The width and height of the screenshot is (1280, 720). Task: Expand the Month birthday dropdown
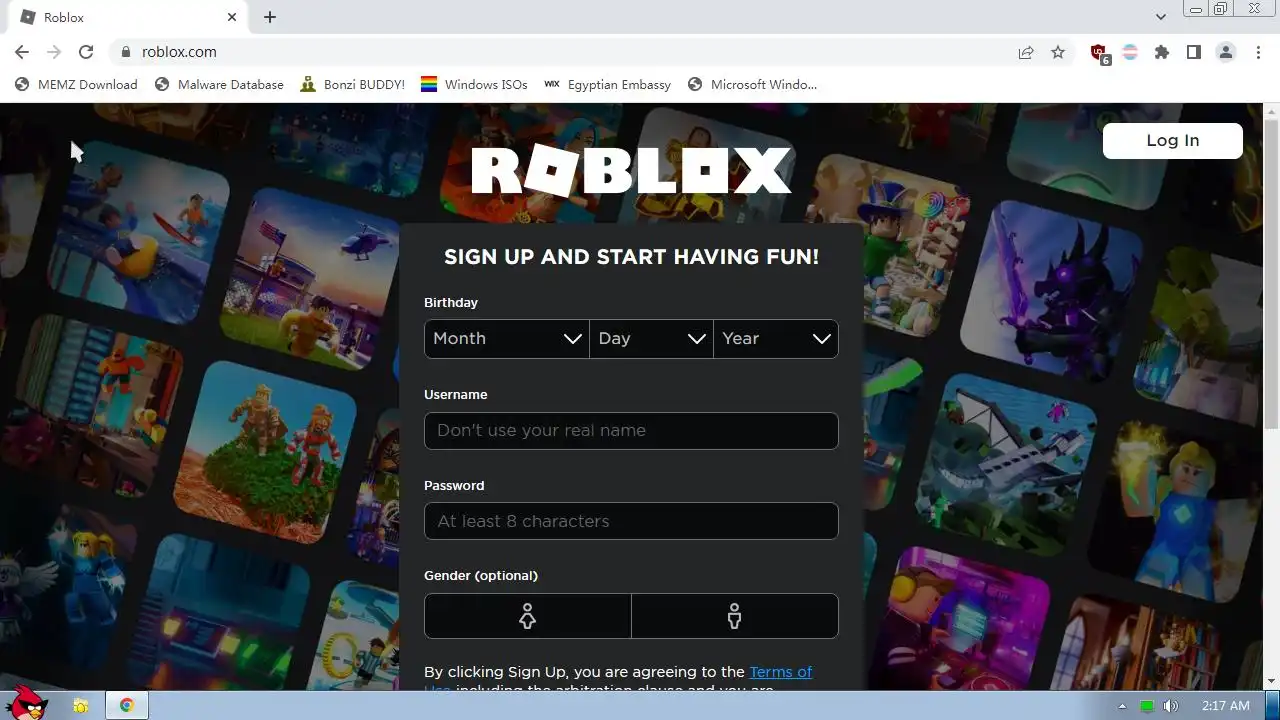point(507,339)
